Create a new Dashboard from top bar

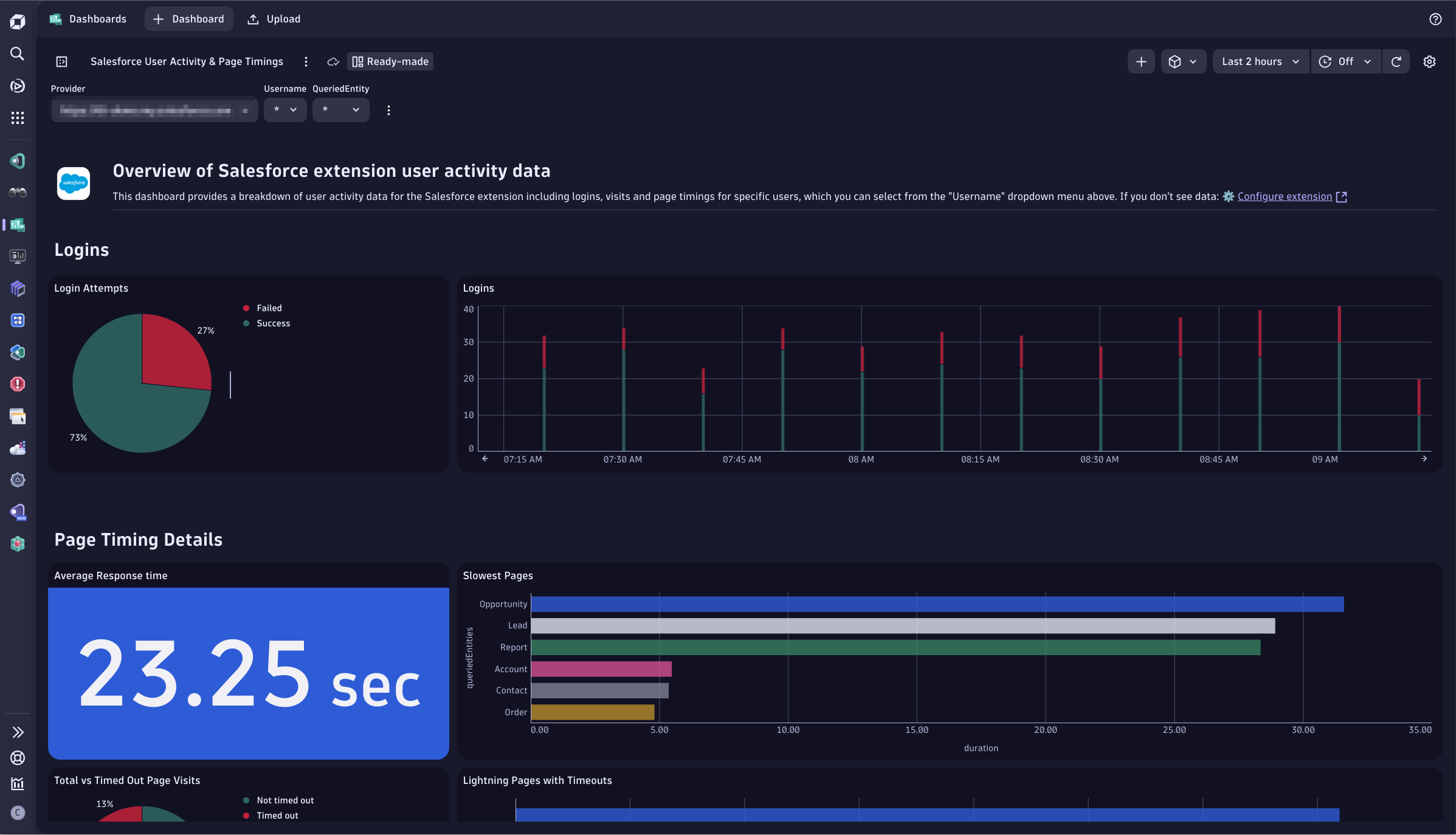coord(188,19)
